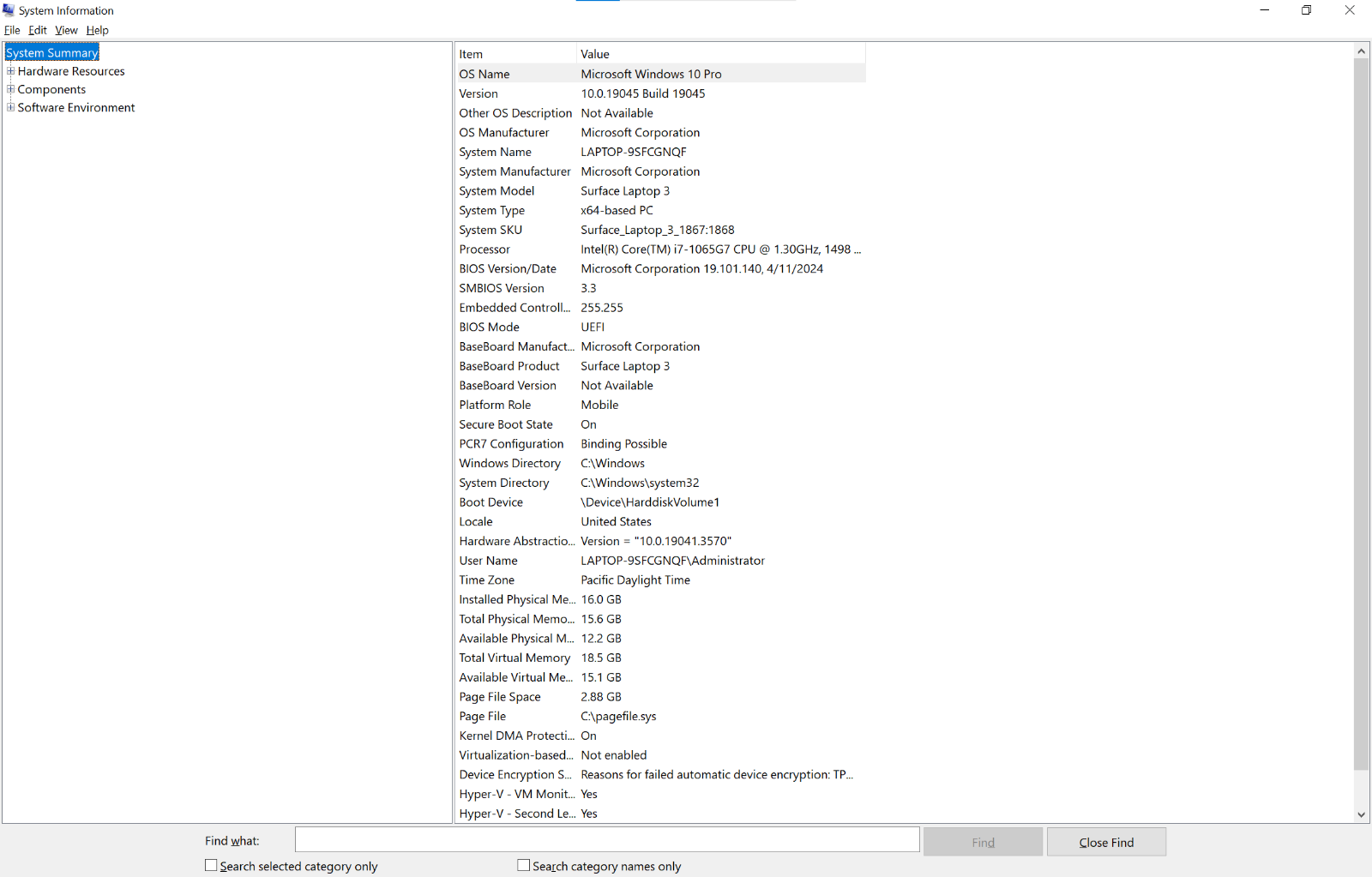Click the Not enabled virtualization value
This screenshot has width=1372, height=877.
(x=614, y=755)
